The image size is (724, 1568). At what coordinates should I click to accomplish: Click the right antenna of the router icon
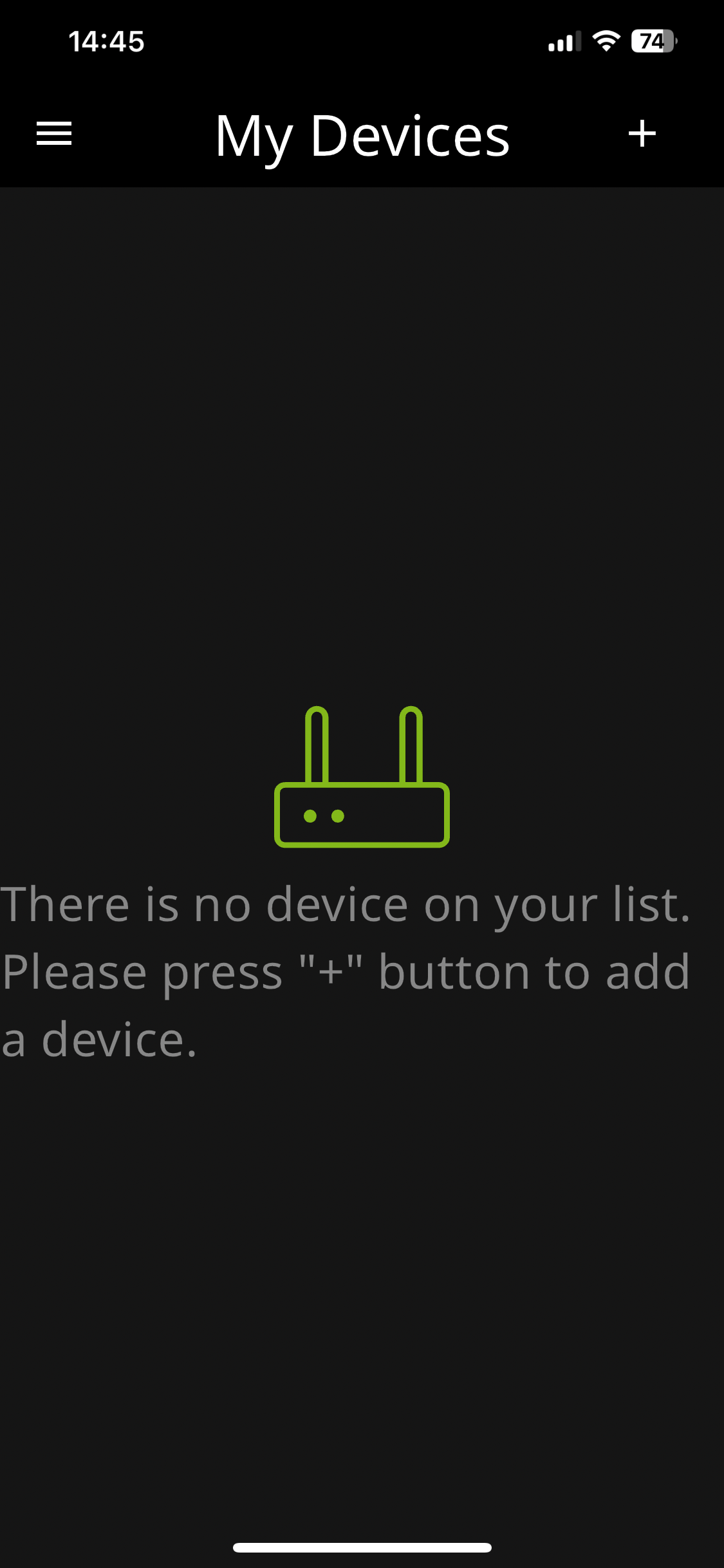click(x=411, y=745)
